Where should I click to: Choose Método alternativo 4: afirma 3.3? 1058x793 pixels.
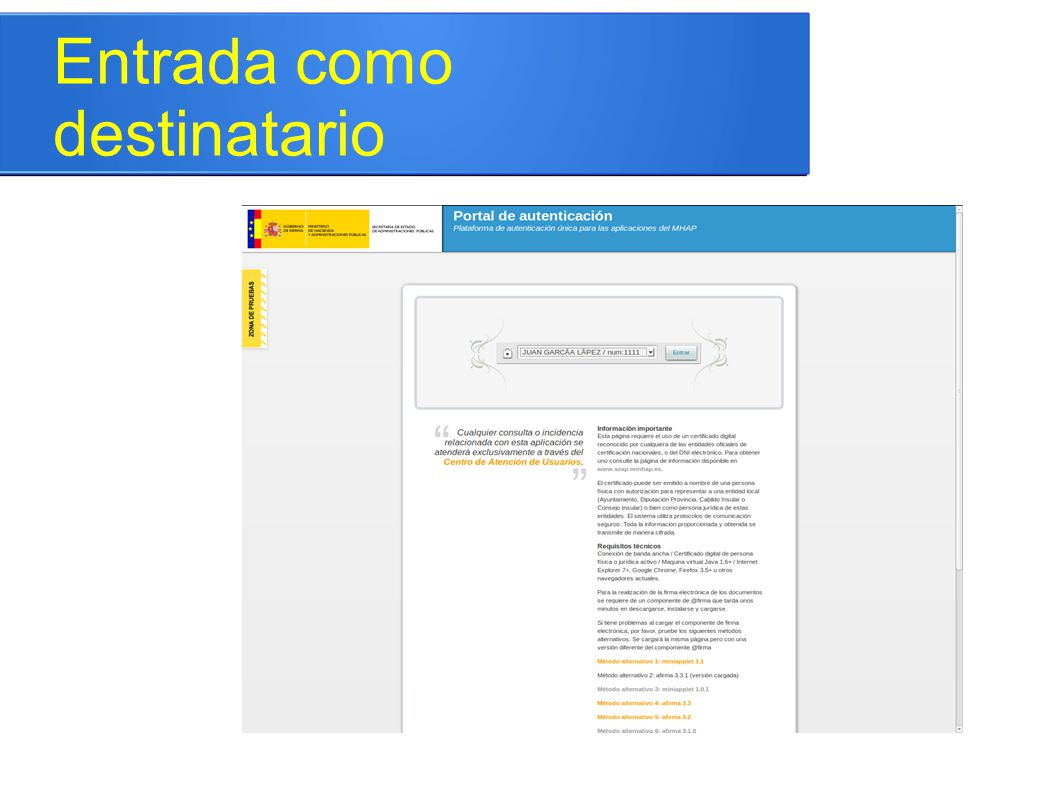(644, 703)
